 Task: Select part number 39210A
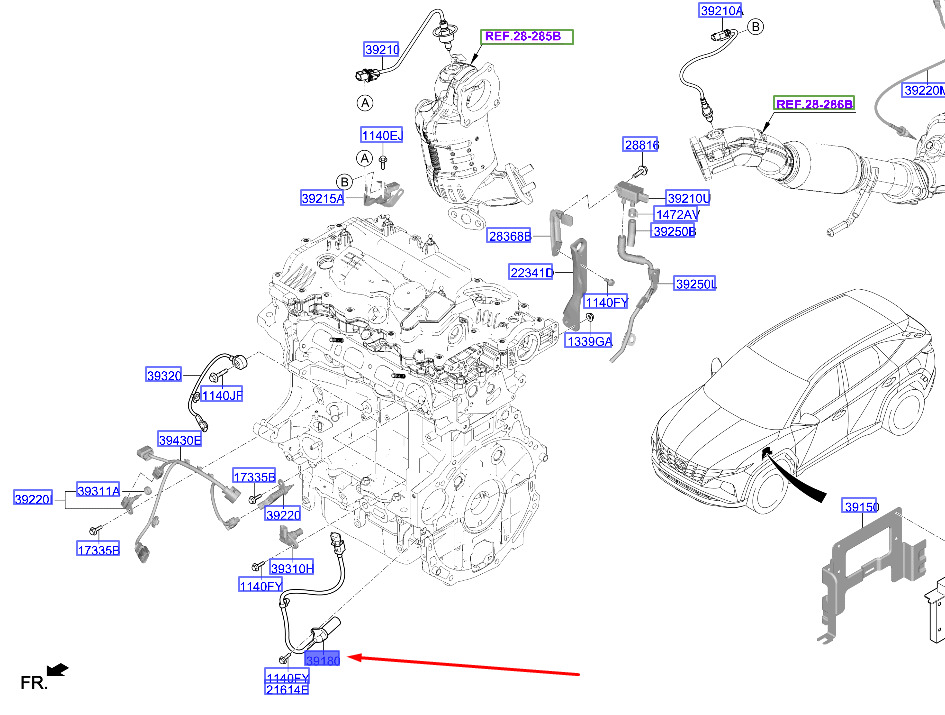click(721, 11)
